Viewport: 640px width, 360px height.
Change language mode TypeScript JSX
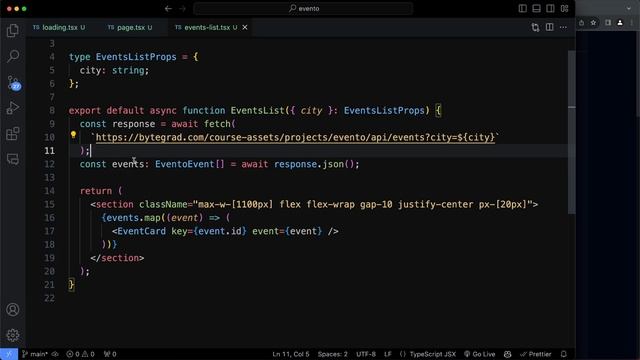tap(427, 354)
